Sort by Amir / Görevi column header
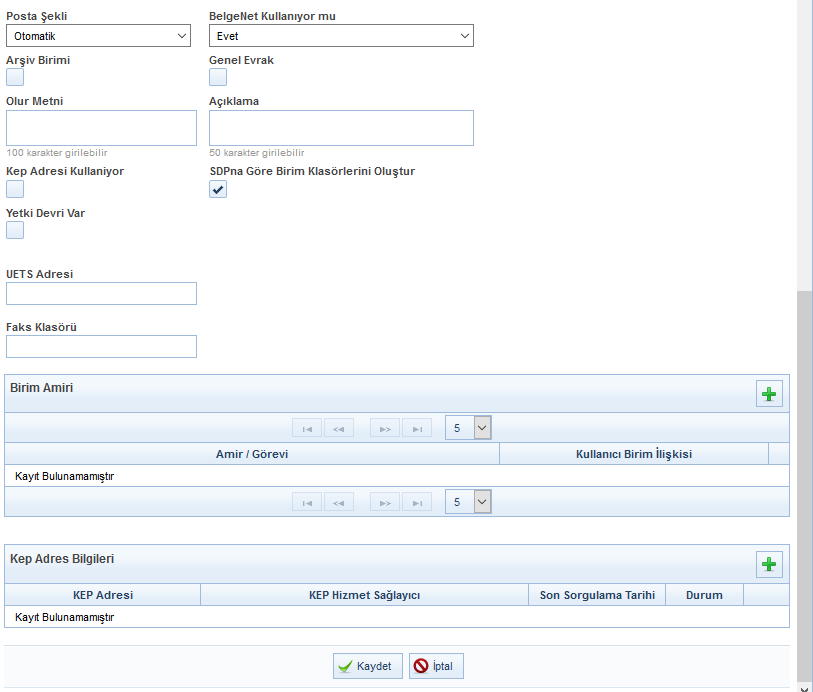Image resolution: width=813 pixels, height=692 pixels. click(252, 454)
